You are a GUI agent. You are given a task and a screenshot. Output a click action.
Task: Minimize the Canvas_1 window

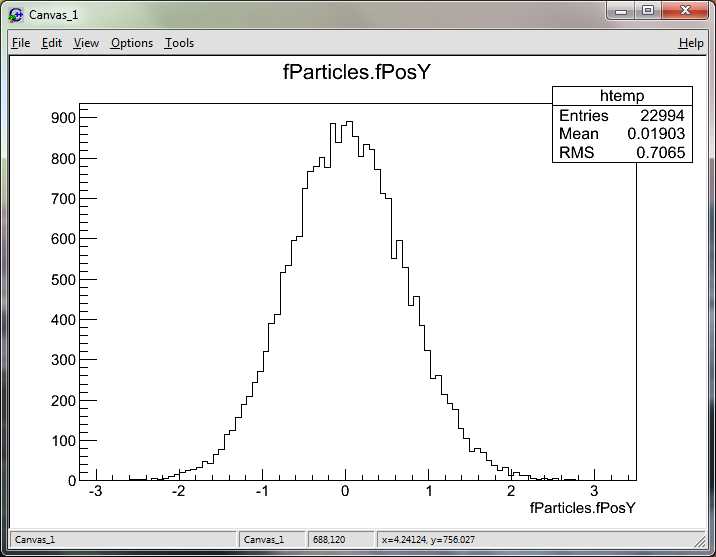click(623, 12)
